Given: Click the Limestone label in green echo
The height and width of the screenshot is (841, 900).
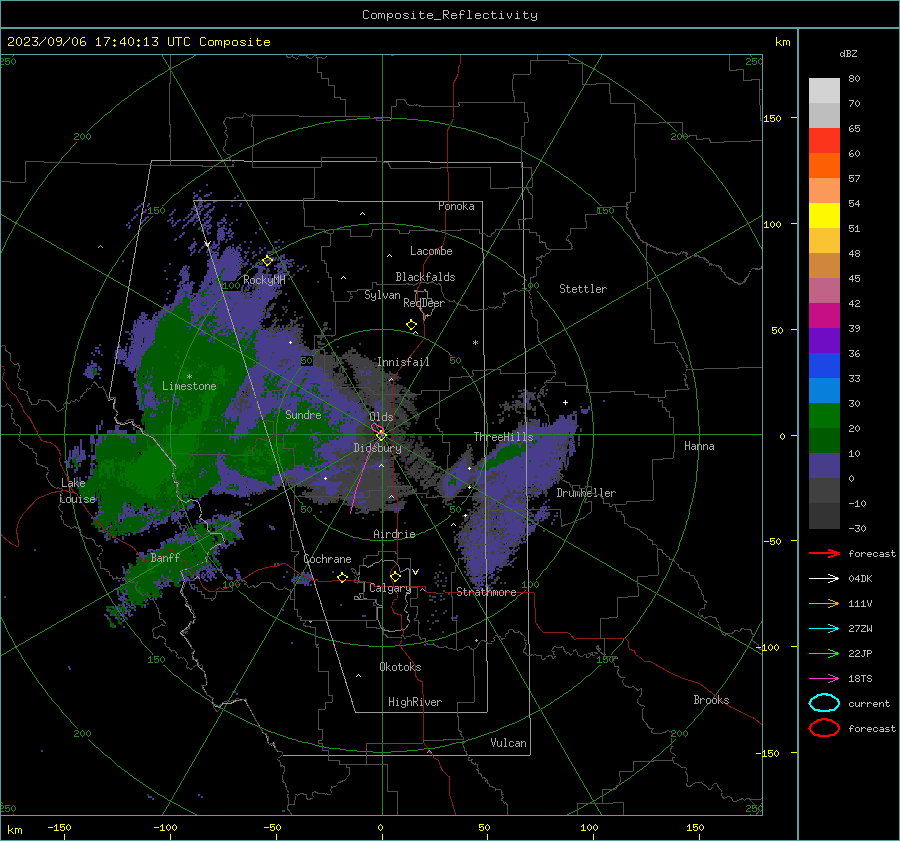Looking at the screenshot, I should (x=189, y=386).
